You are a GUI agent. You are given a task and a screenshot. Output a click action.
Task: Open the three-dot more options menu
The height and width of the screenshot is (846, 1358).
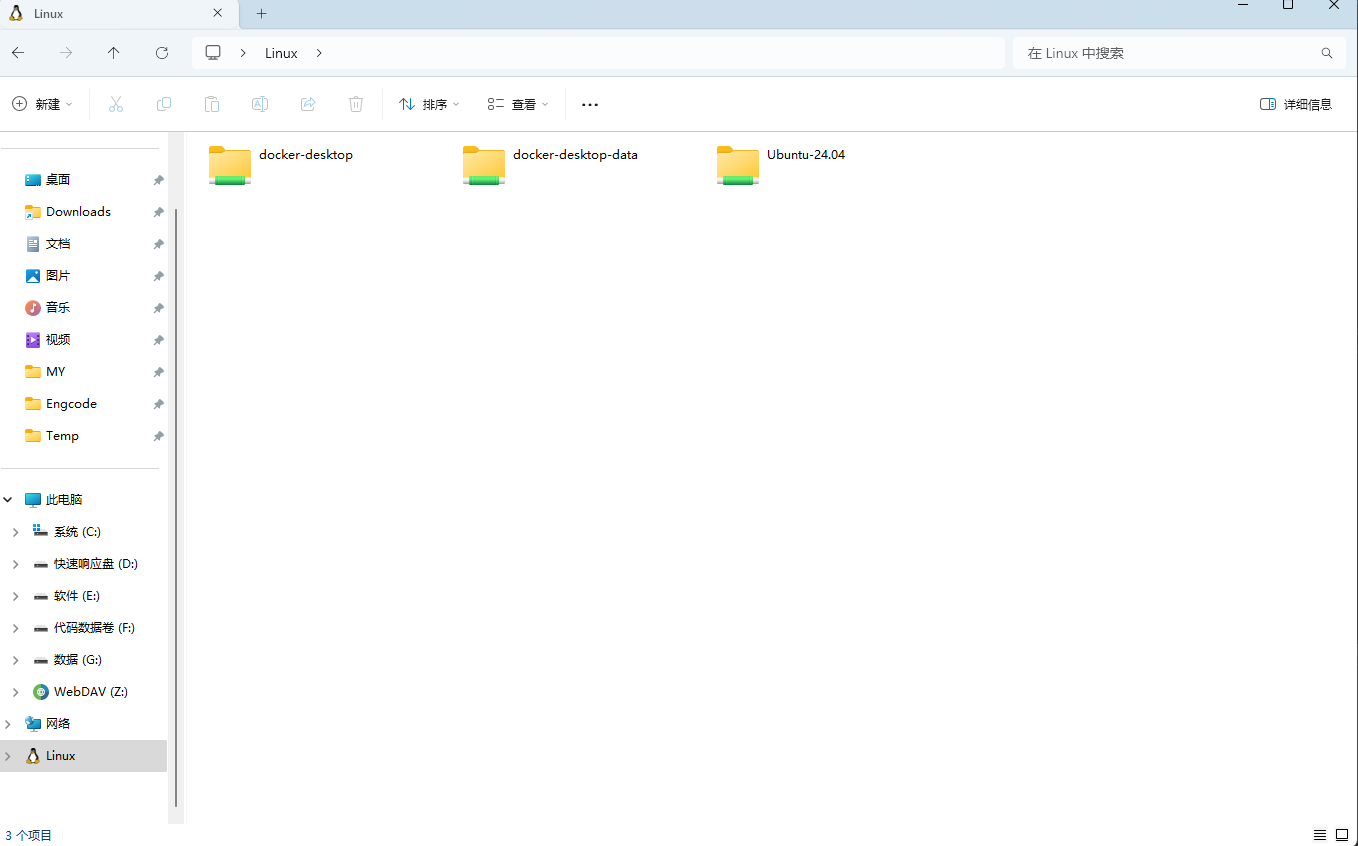pos(590,104)
